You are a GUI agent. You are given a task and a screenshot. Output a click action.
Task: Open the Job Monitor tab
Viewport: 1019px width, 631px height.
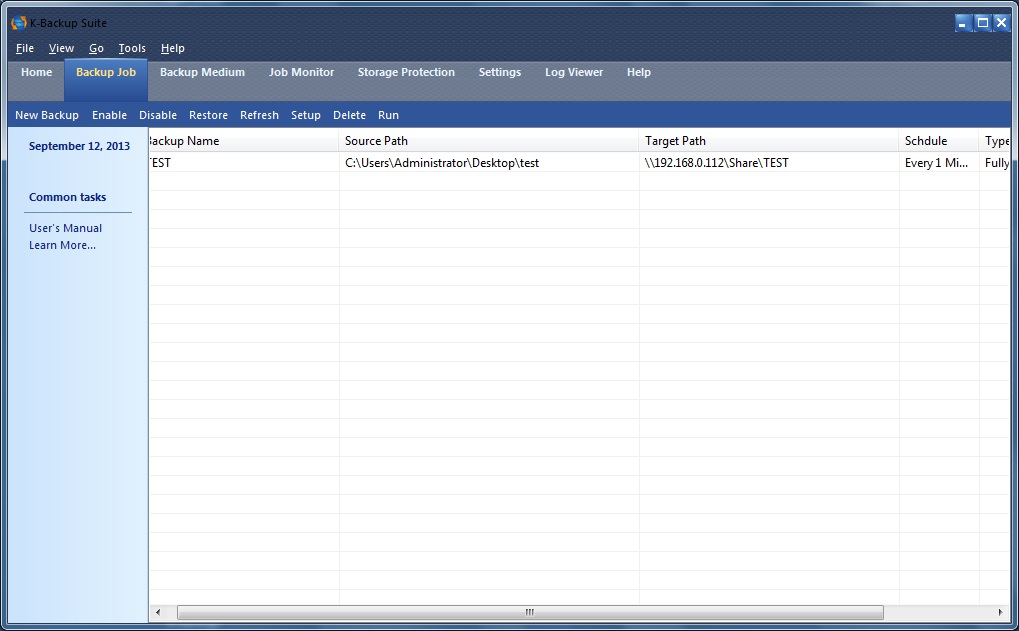click(302, 72)
